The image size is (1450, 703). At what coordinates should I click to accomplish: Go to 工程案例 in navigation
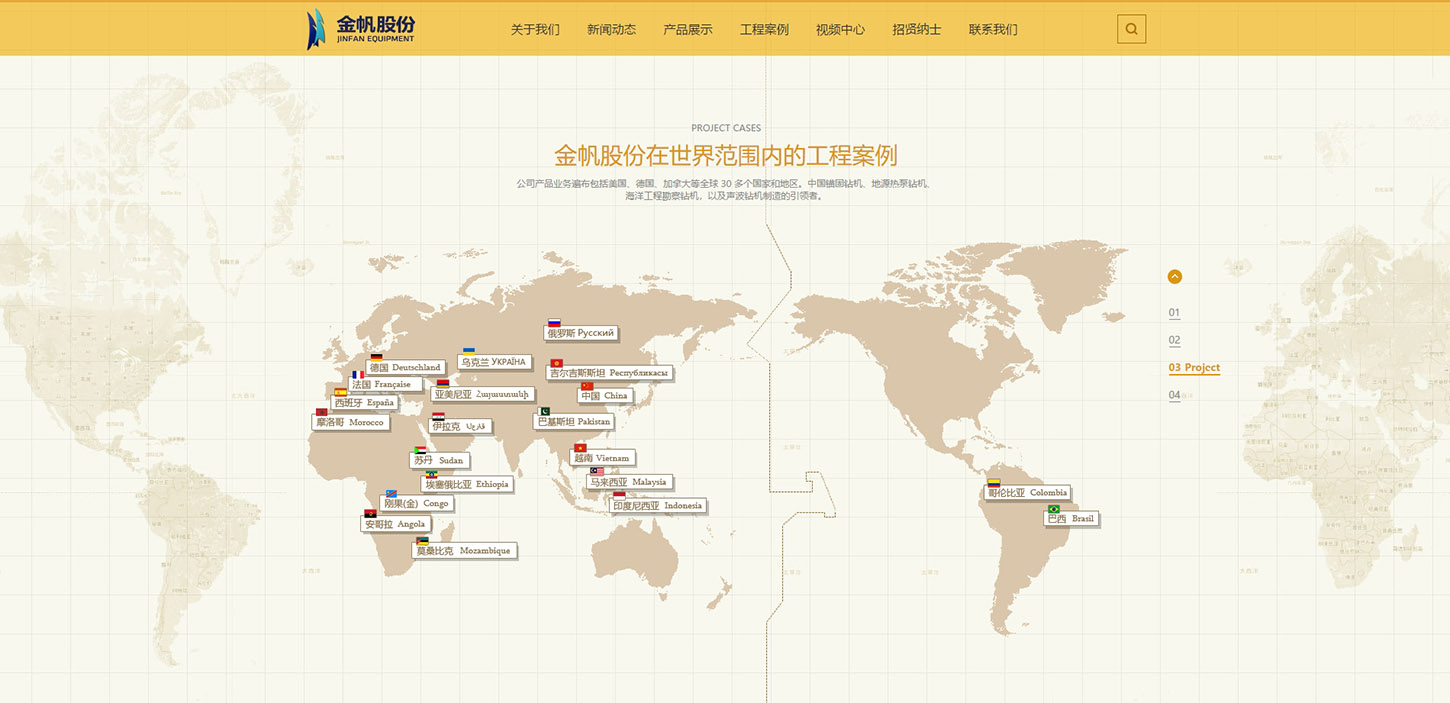tap(764, 30)
